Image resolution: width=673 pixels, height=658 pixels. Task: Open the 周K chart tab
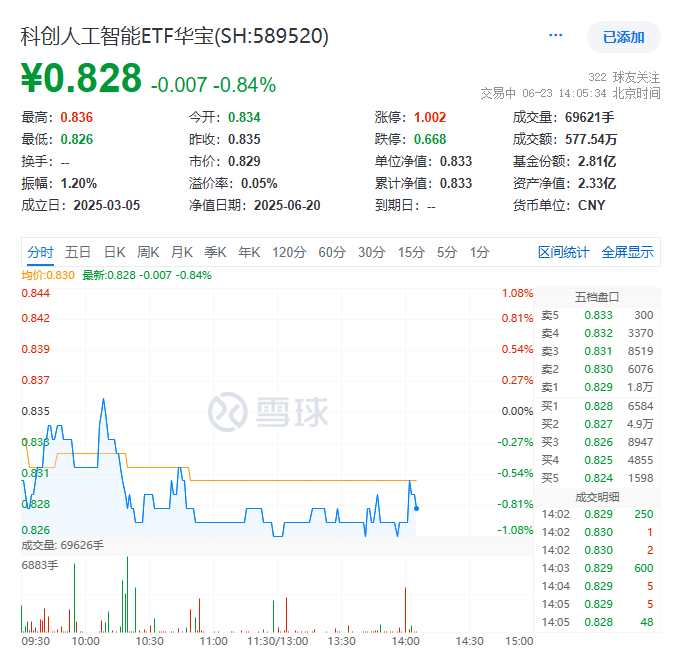point(148,252)
